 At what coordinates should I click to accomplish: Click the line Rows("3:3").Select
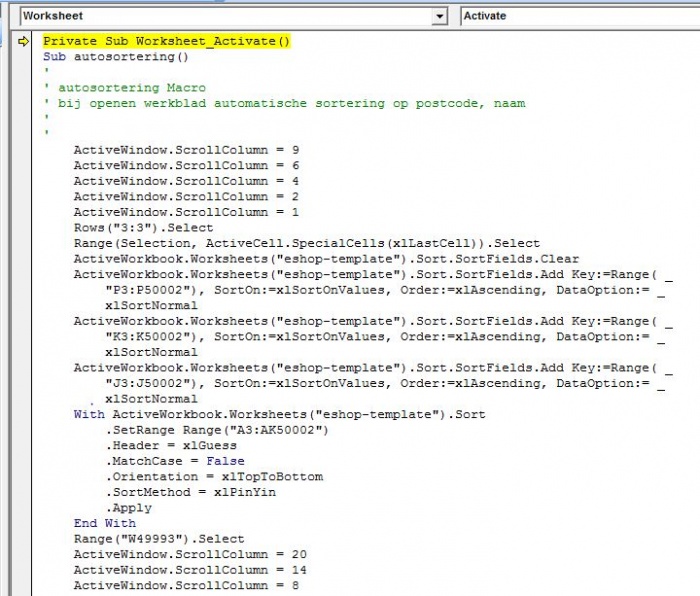coord(143,228)
